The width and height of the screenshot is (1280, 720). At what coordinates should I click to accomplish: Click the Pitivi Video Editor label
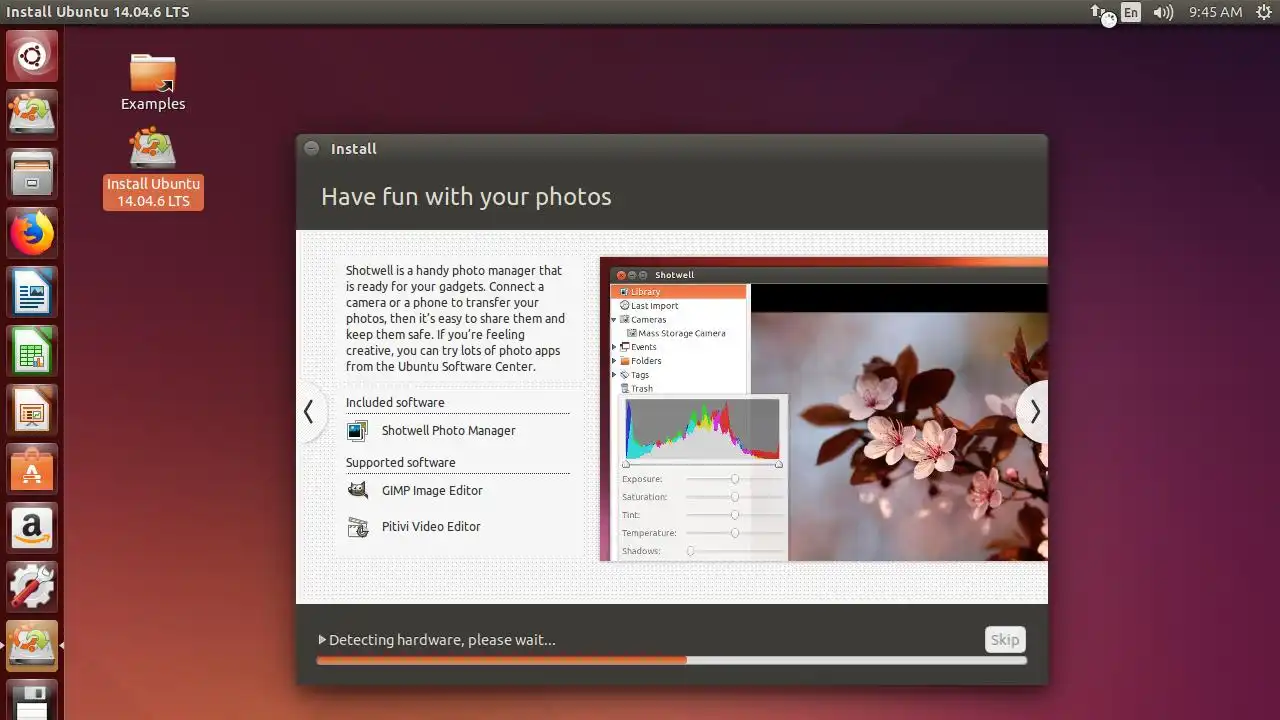[431, 527]
